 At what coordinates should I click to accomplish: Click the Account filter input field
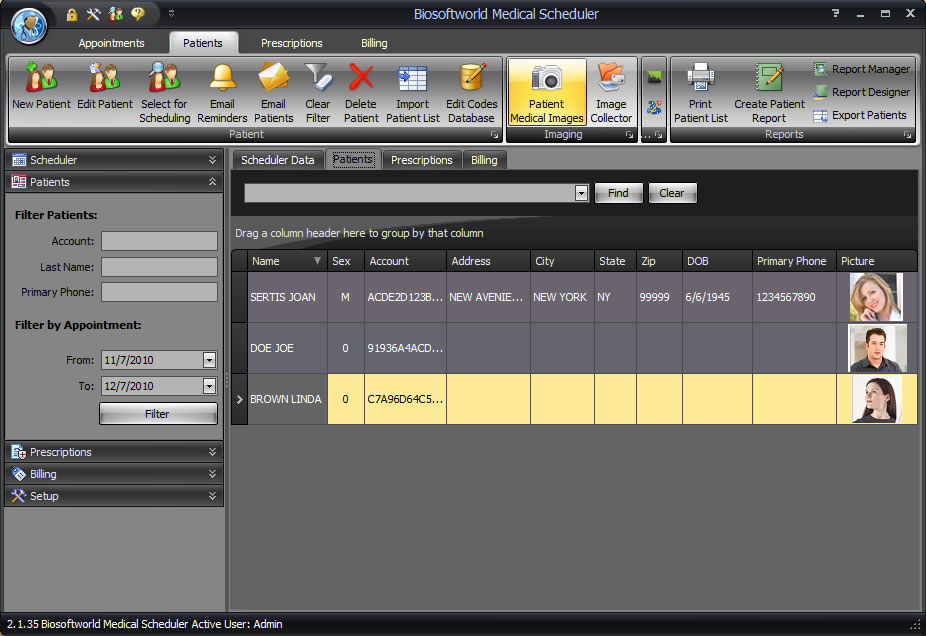pos(159,241)
